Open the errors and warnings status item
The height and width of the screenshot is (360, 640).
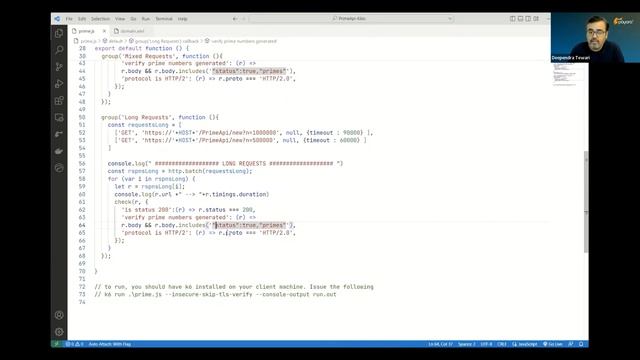75,344
